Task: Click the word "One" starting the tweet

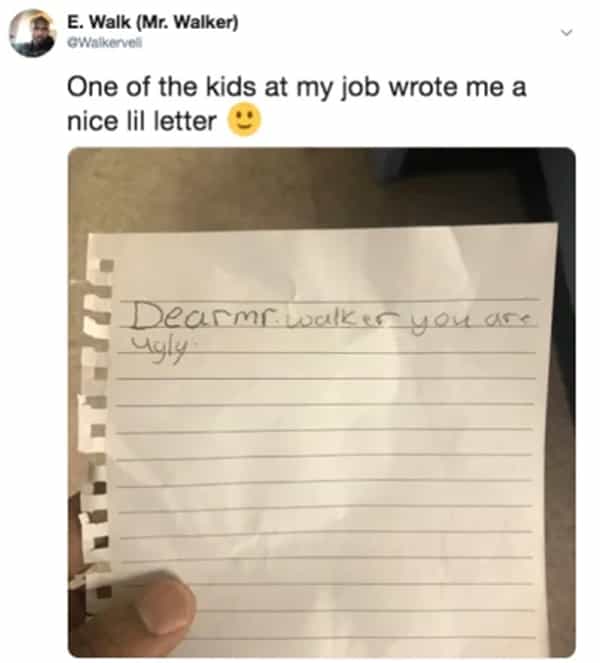Action: (x=91, y=87)
